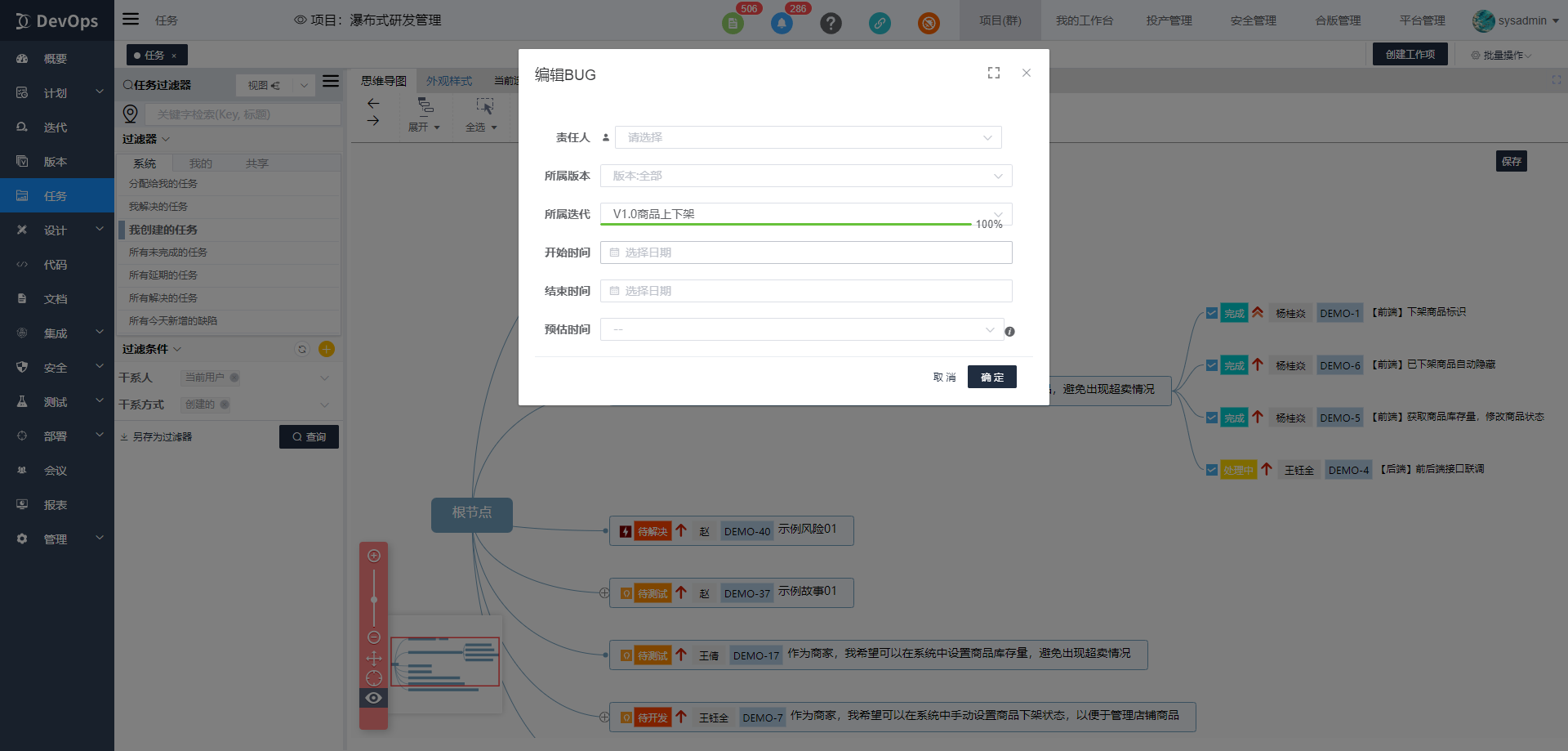Viewport: 1568px width, 751px height.
Task: Open the 所属版本 dropdown
Action: point(806,176)
